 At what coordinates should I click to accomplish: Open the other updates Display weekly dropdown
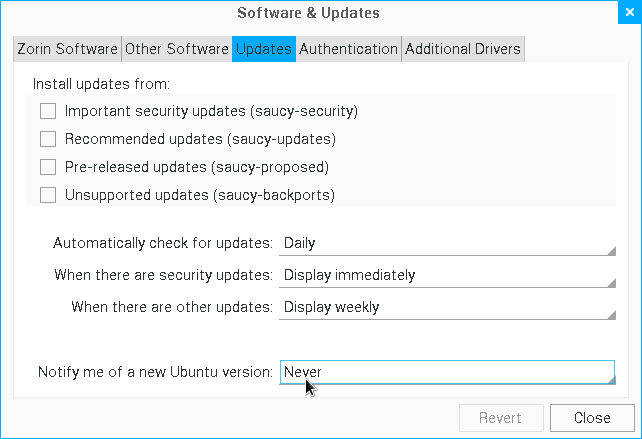click(x=447, y=307)
